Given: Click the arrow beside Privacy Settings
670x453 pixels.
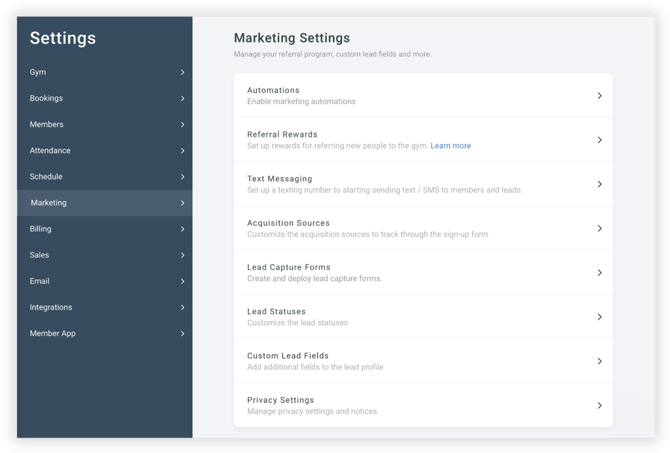Looking at the screenshot, I should point(599,405).
